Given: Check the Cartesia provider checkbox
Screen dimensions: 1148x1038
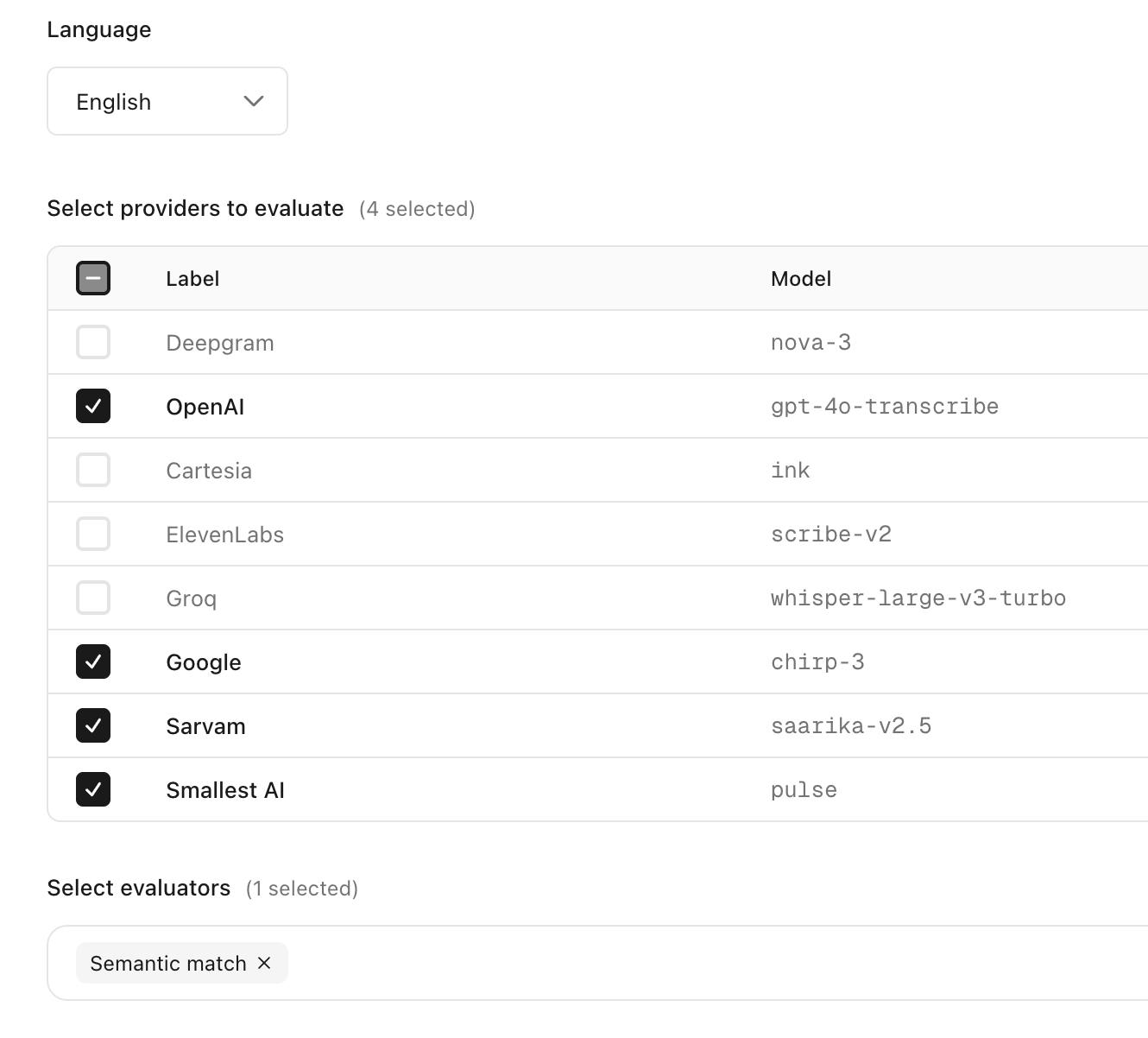Looking at the screenshot, I should click(93, 470).
